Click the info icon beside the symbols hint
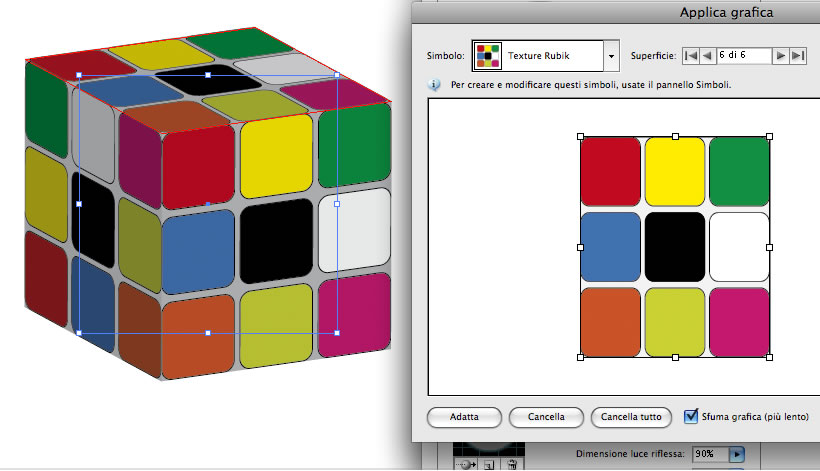This screenshot has width=820, height=471. pyautogui.click(x=434, y=85)
